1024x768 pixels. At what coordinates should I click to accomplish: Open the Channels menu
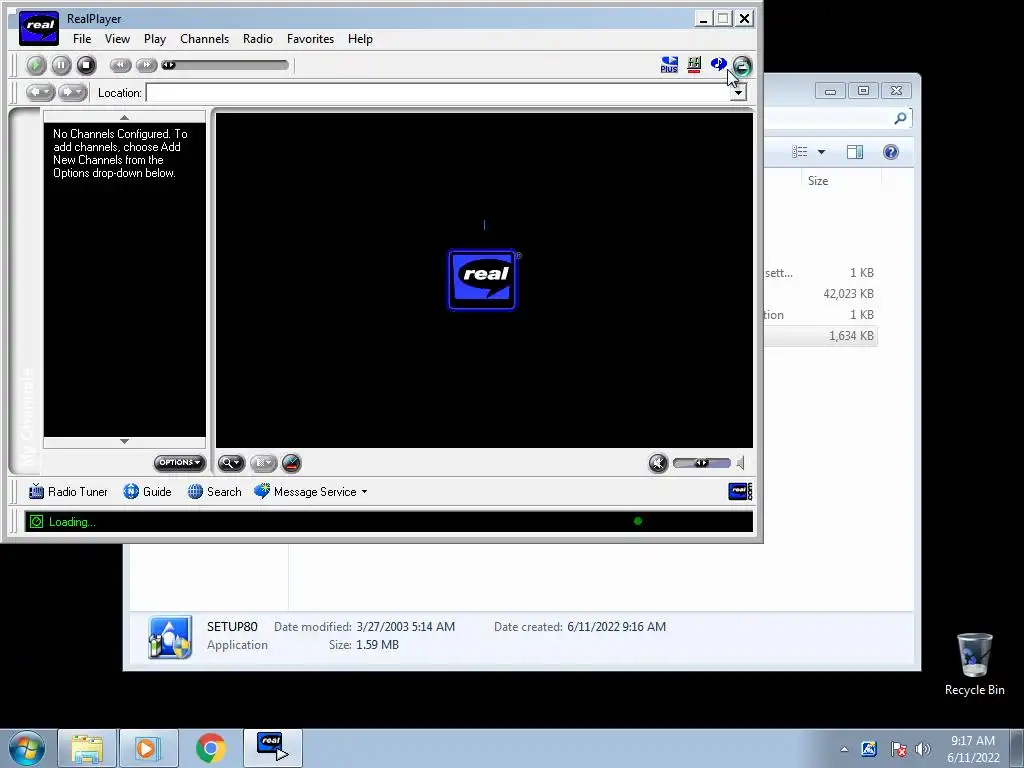(x=204, y=39)
